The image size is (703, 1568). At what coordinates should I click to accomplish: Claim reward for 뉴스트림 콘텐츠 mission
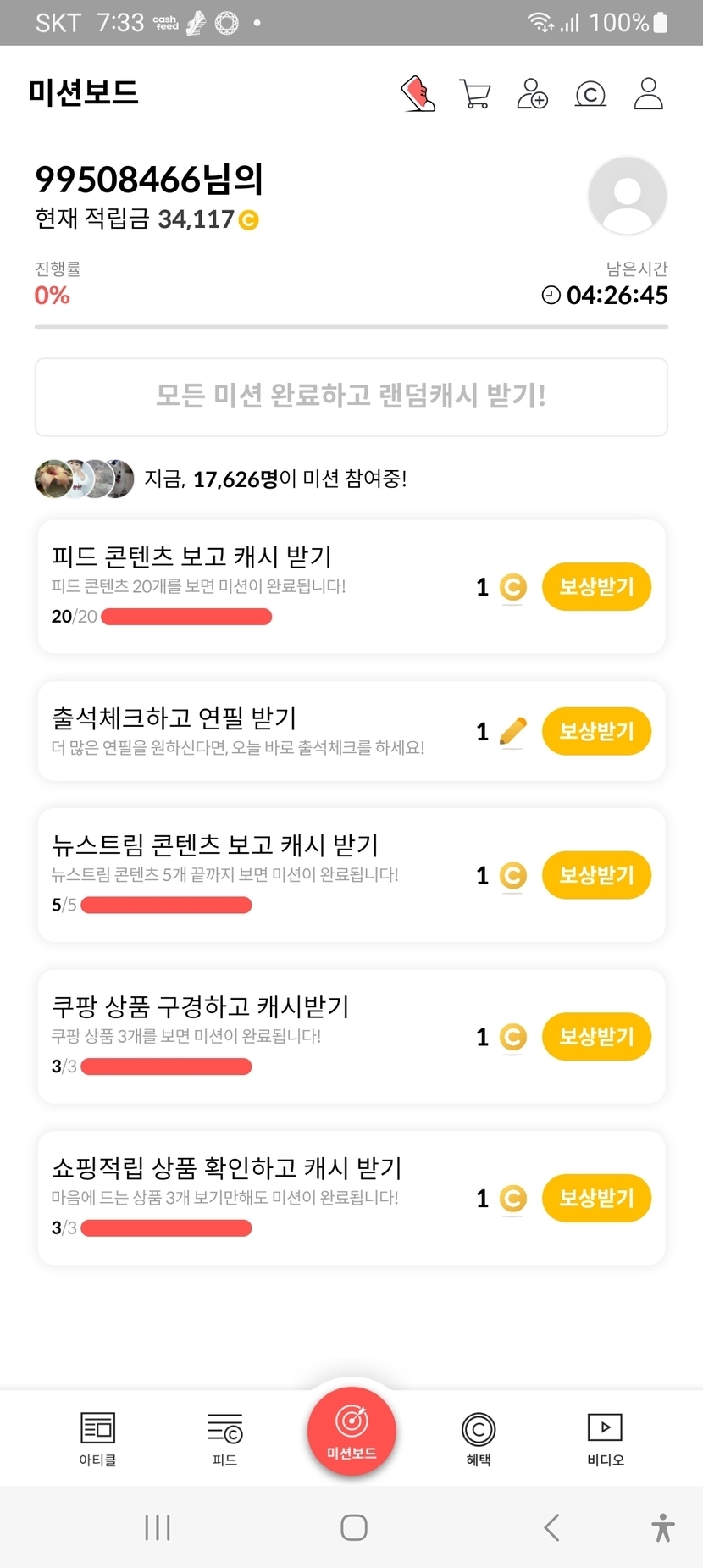pyautogui.click(x=596, y=875)
